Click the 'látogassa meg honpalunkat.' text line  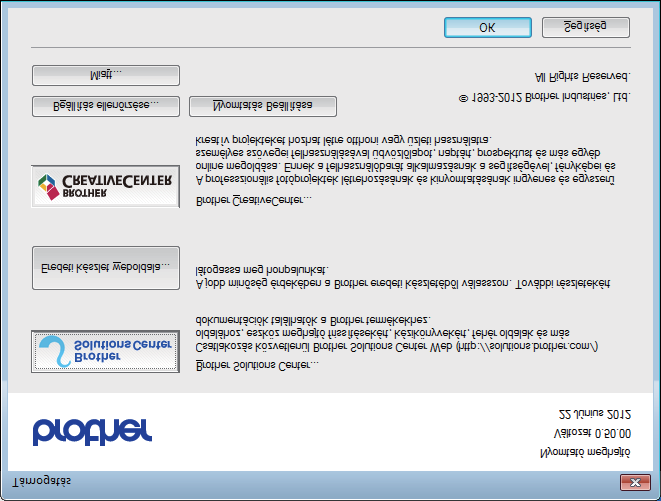click(262, 270)
